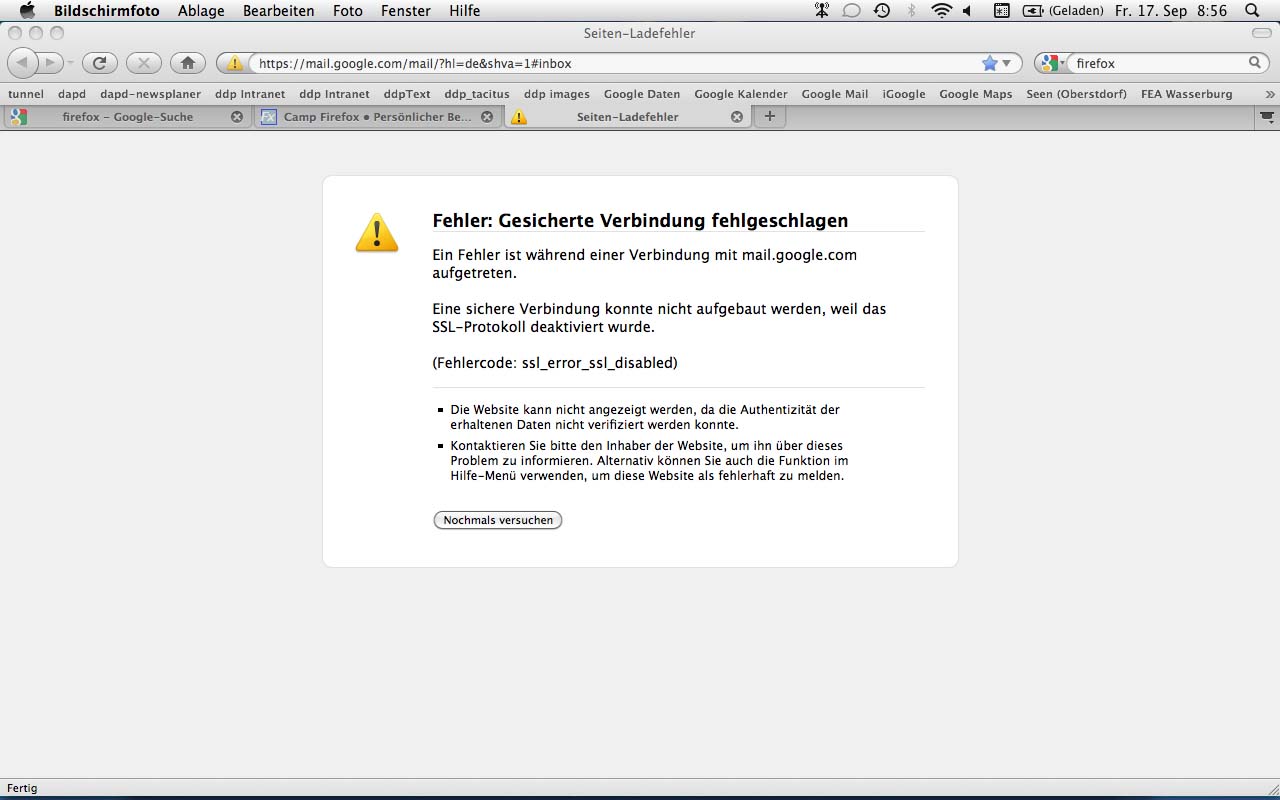Close the firefox Google-Suche tab

click(x=237, y=117)
